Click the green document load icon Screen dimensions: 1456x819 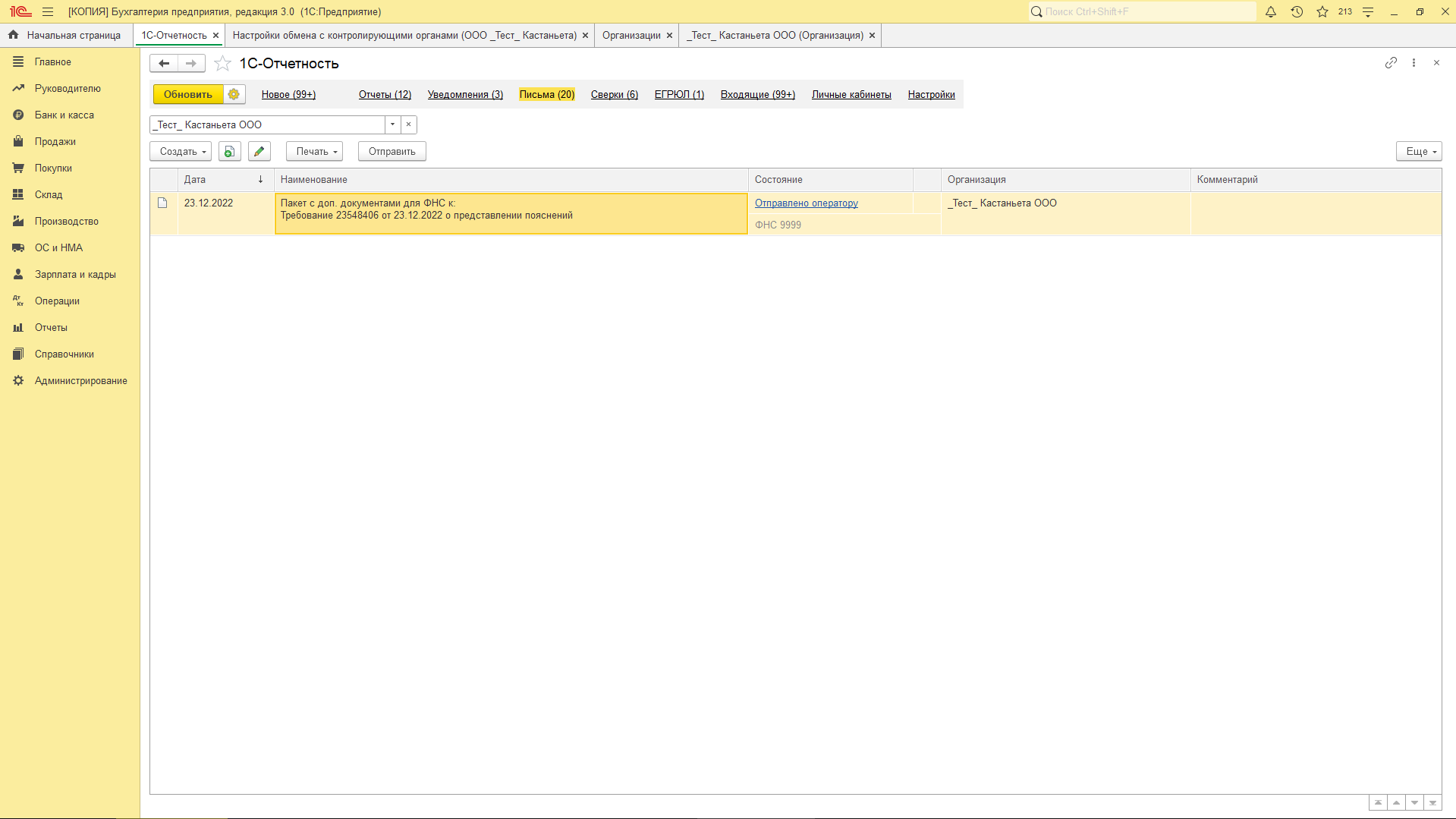229,152
